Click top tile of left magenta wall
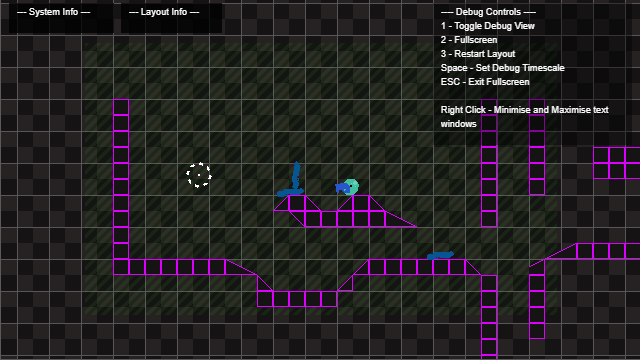Screen dimensions: 640x360 coord(121,107)
